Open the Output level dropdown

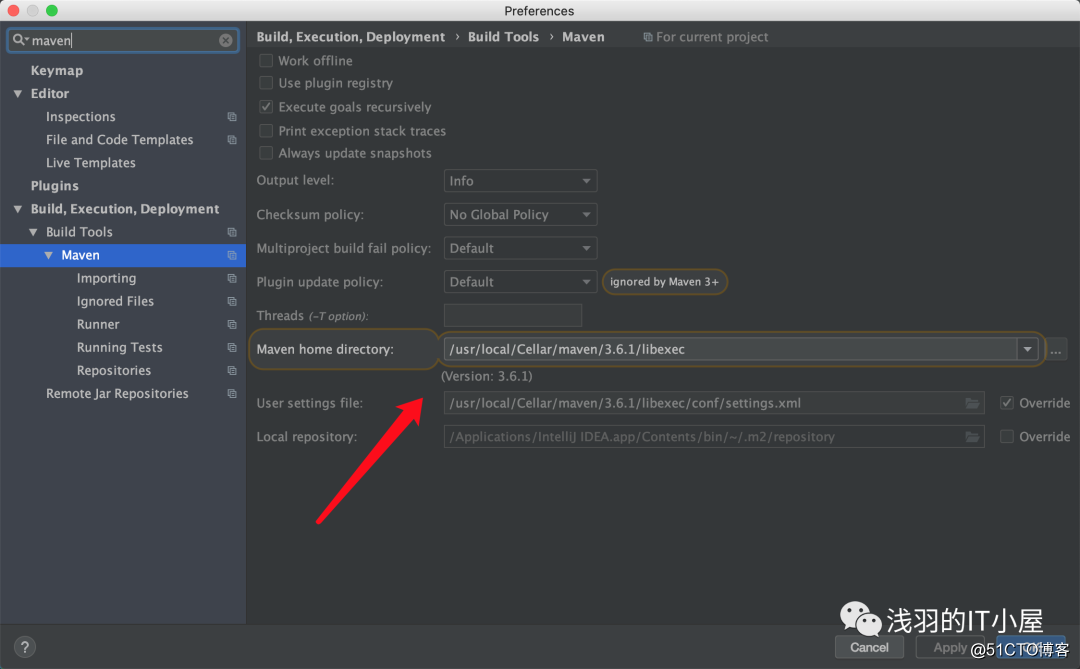(x=519, y=180)
